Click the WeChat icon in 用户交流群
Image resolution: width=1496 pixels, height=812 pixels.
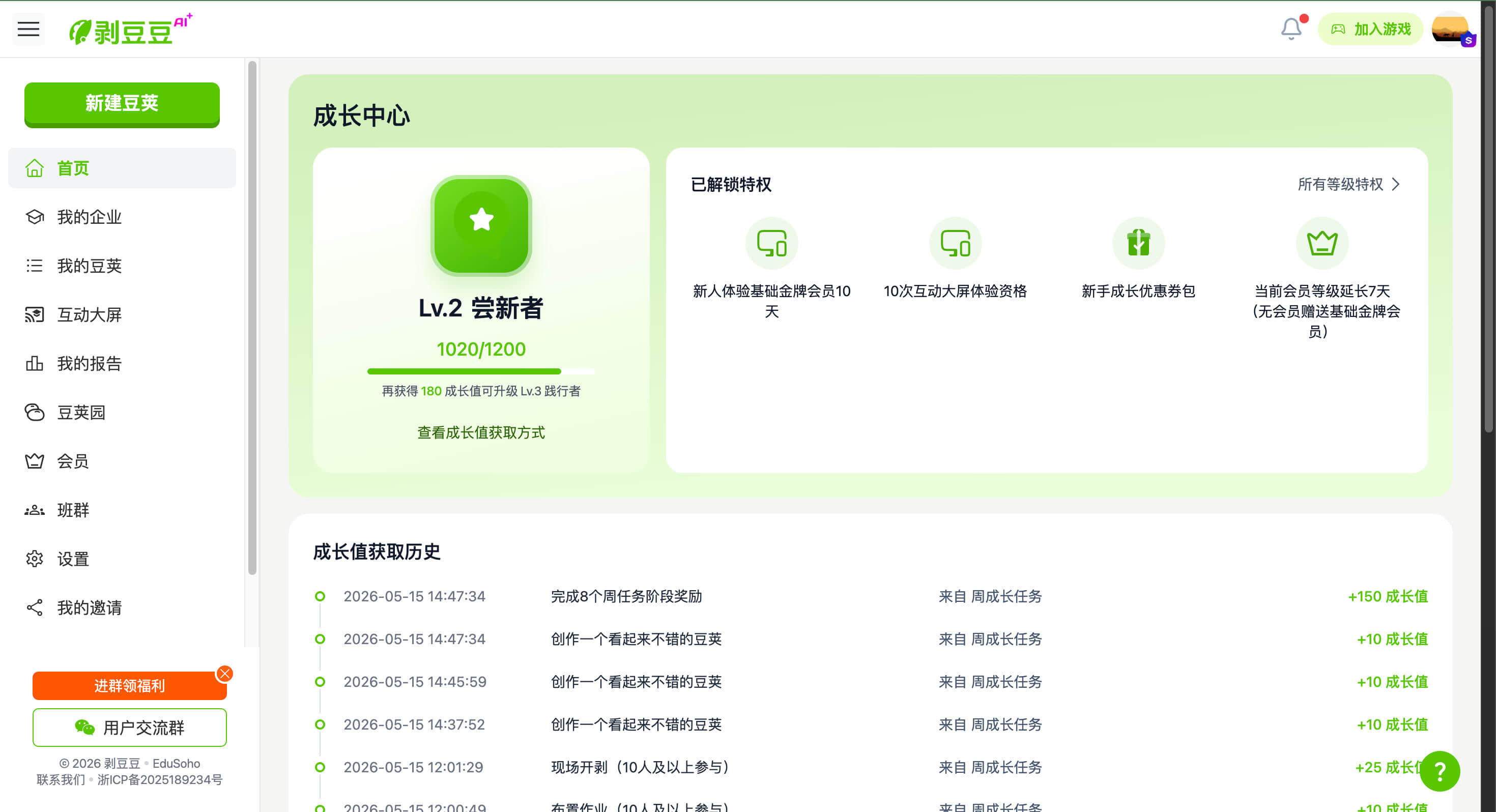[x=85, y=727]
